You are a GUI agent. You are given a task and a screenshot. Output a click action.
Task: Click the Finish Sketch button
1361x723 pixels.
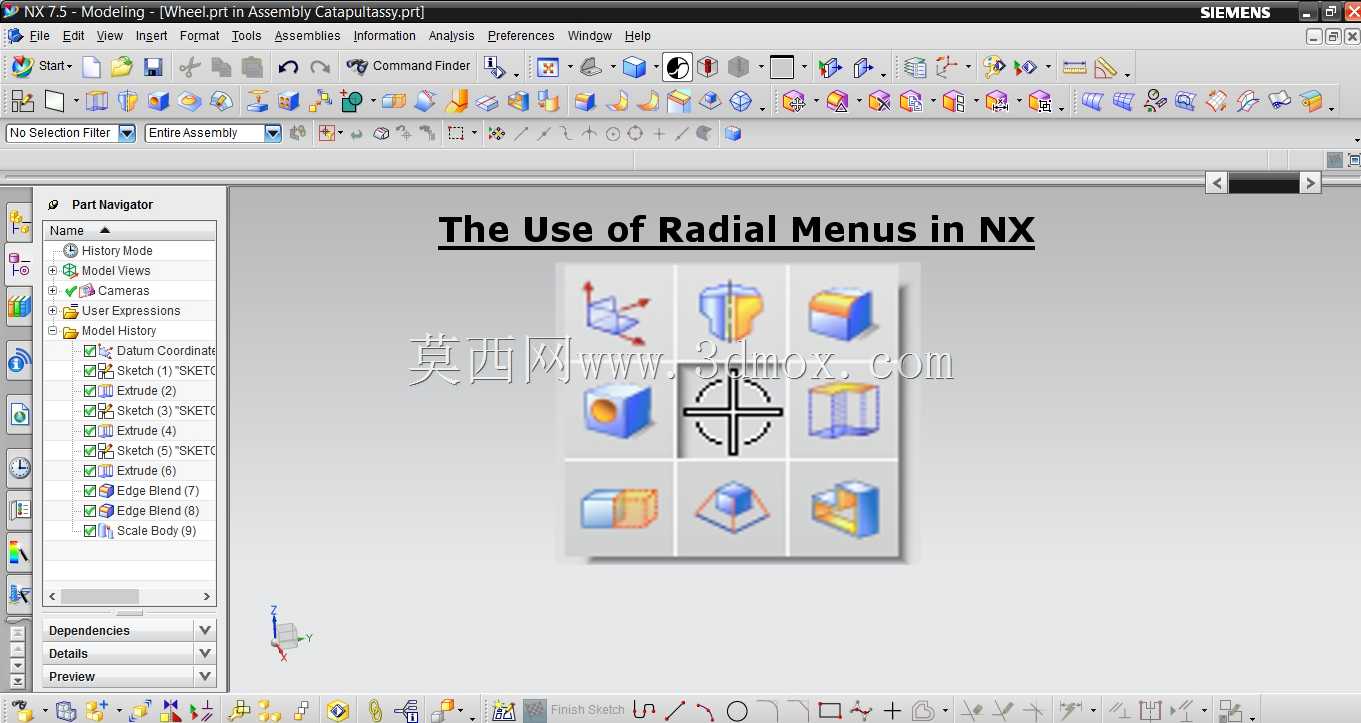click(576, 711)
